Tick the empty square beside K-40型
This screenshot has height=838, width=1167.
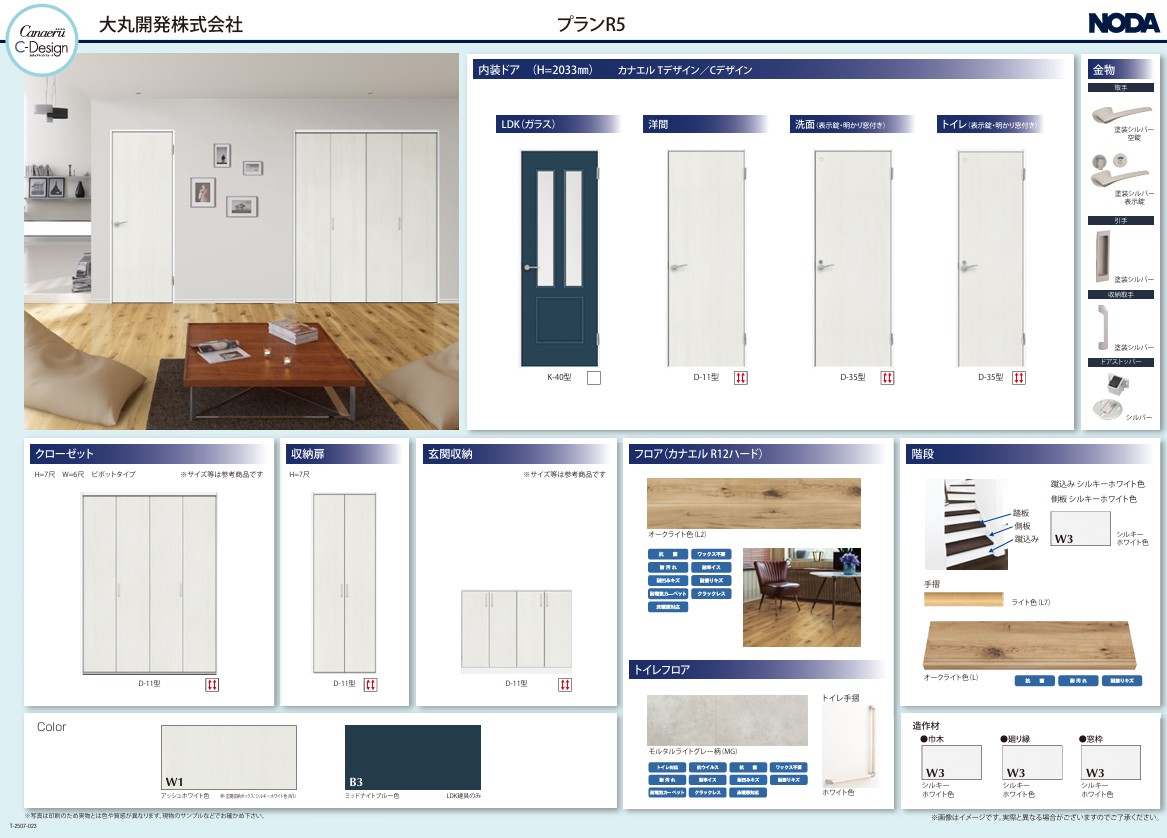pyautogui.click(x=593, y=378)
